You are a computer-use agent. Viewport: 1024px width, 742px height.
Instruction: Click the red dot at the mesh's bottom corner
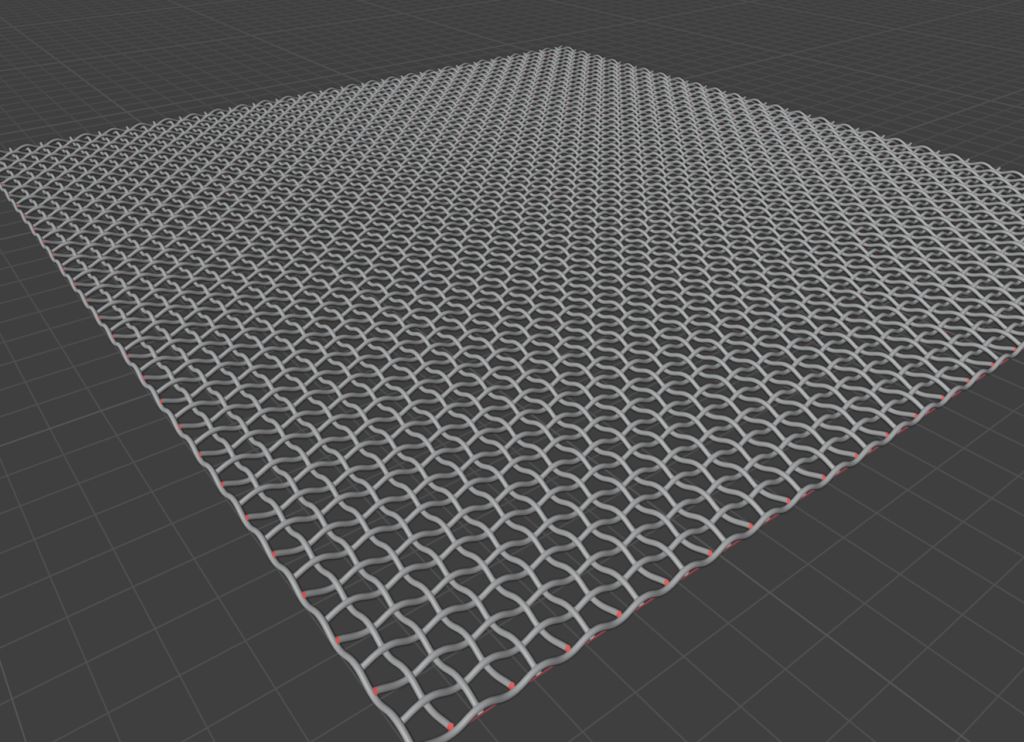(450, 726)
